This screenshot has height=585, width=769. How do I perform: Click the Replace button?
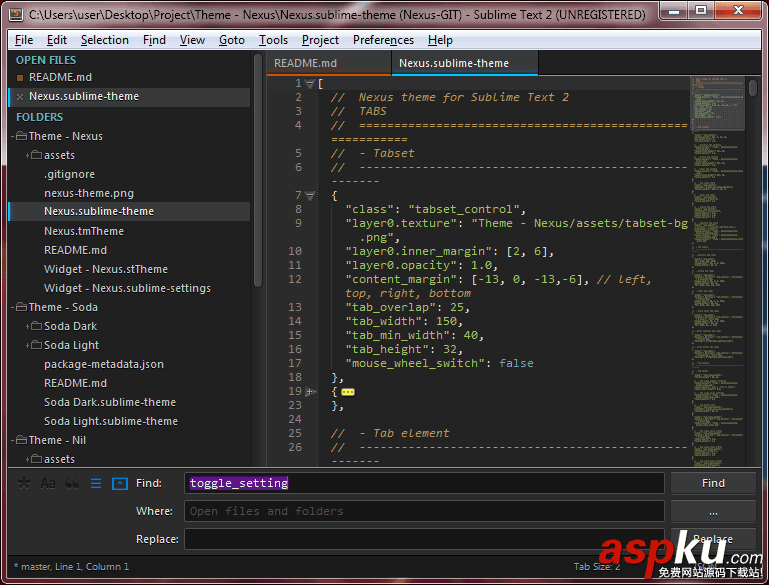pos(713,539)
